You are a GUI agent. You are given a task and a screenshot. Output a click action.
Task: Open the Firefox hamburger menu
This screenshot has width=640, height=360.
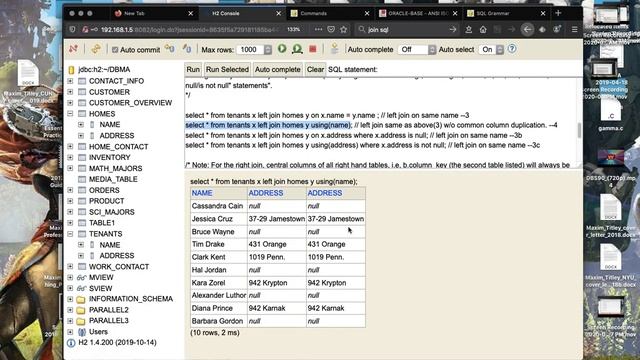[574, 29]
